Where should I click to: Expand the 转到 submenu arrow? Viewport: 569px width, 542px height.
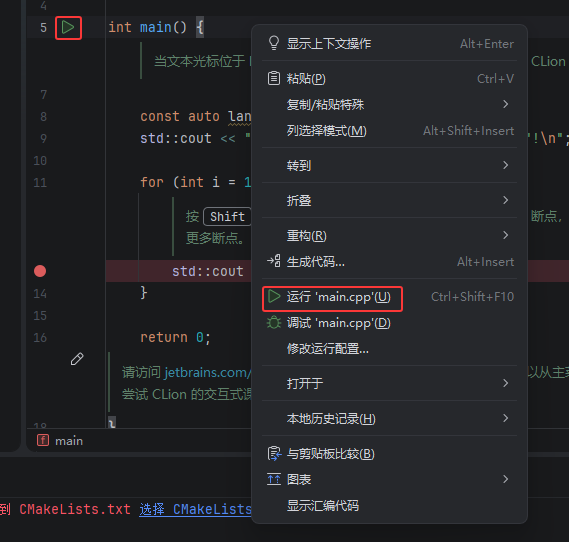tap(505, 165)
